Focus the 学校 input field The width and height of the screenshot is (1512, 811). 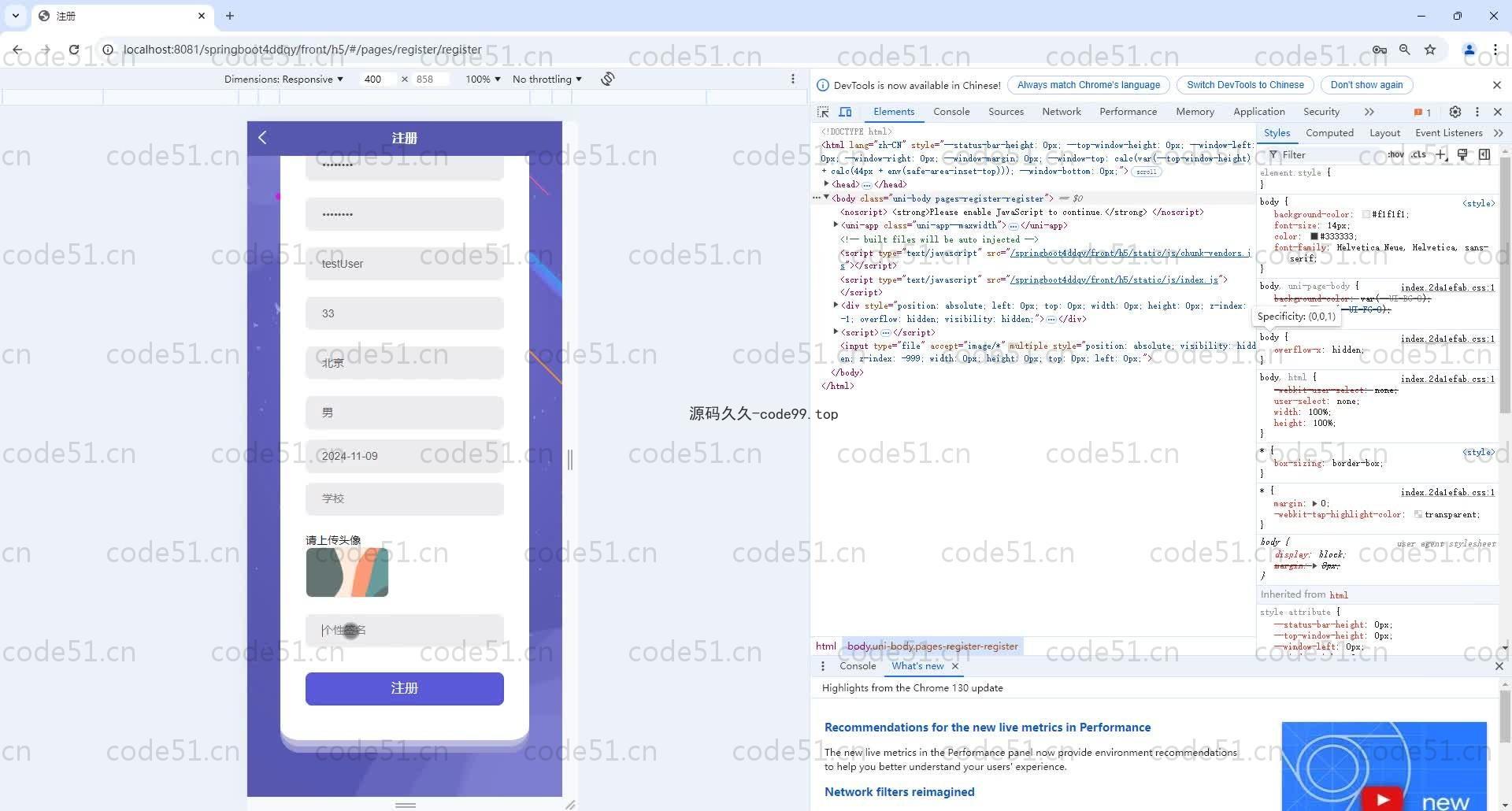coord(405,499)
